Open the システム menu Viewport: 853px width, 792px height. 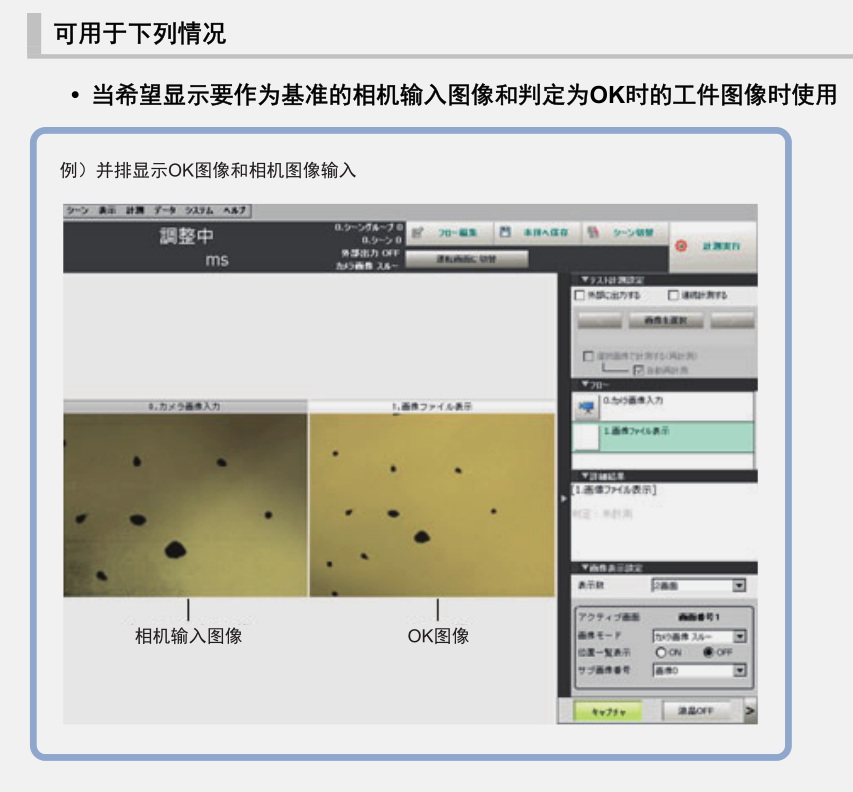click(x=199, y=211)
